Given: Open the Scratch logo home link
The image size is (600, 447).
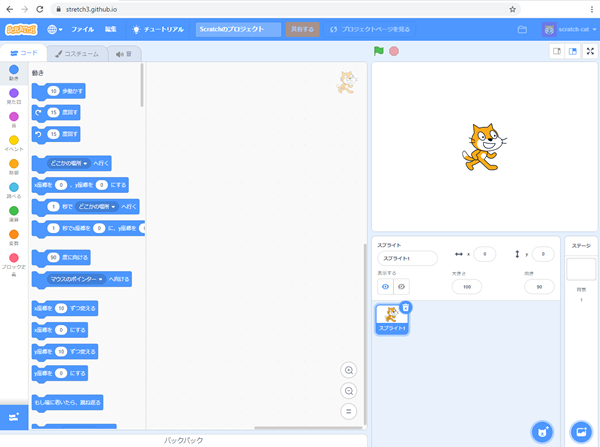Looking at the screenshot, I should pos(21,29).
